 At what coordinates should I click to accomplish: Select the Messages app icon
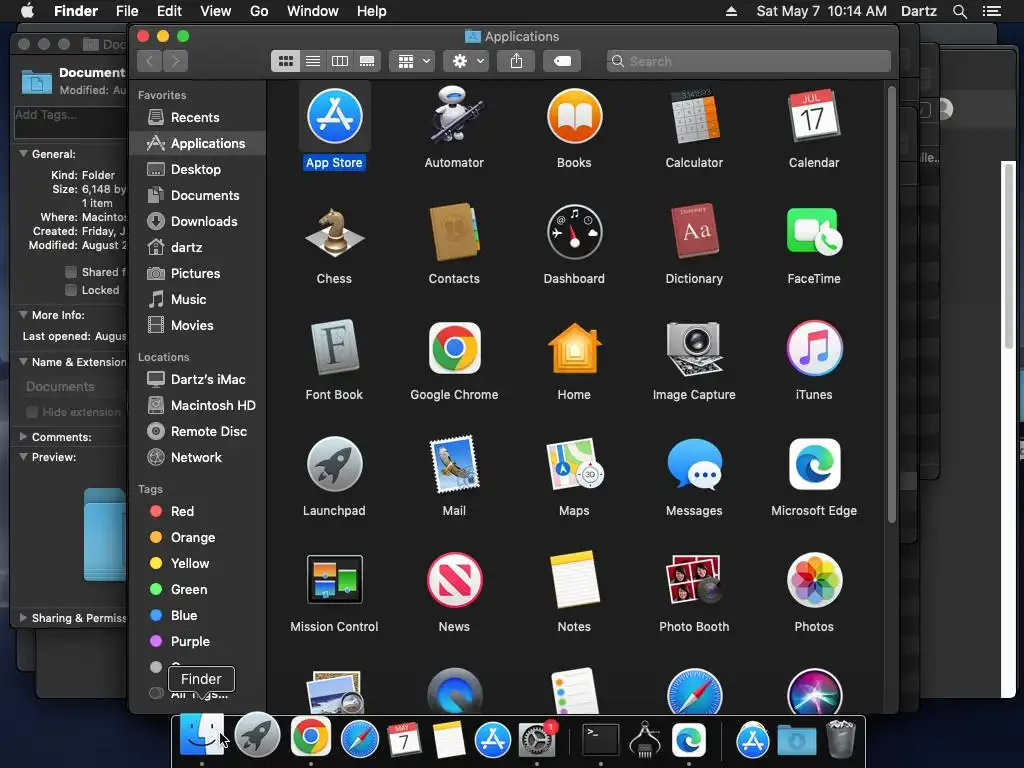[x=694, y=464]
